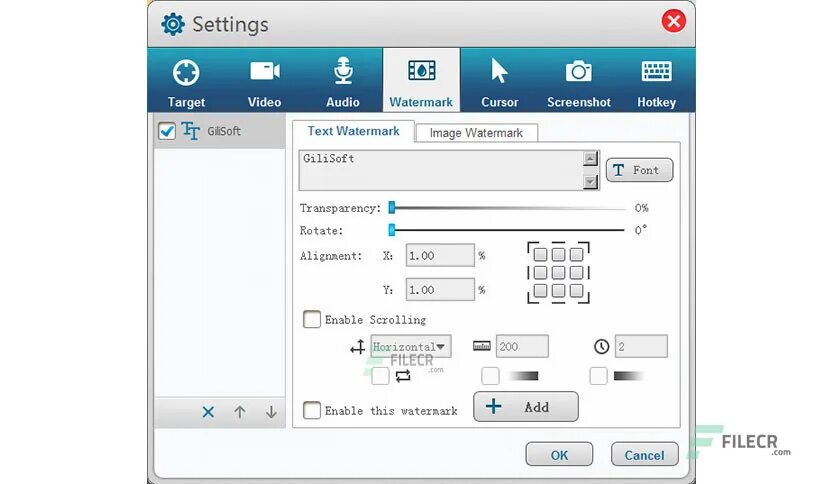Tick the fade-in gradient checkbox

(491, 376)
